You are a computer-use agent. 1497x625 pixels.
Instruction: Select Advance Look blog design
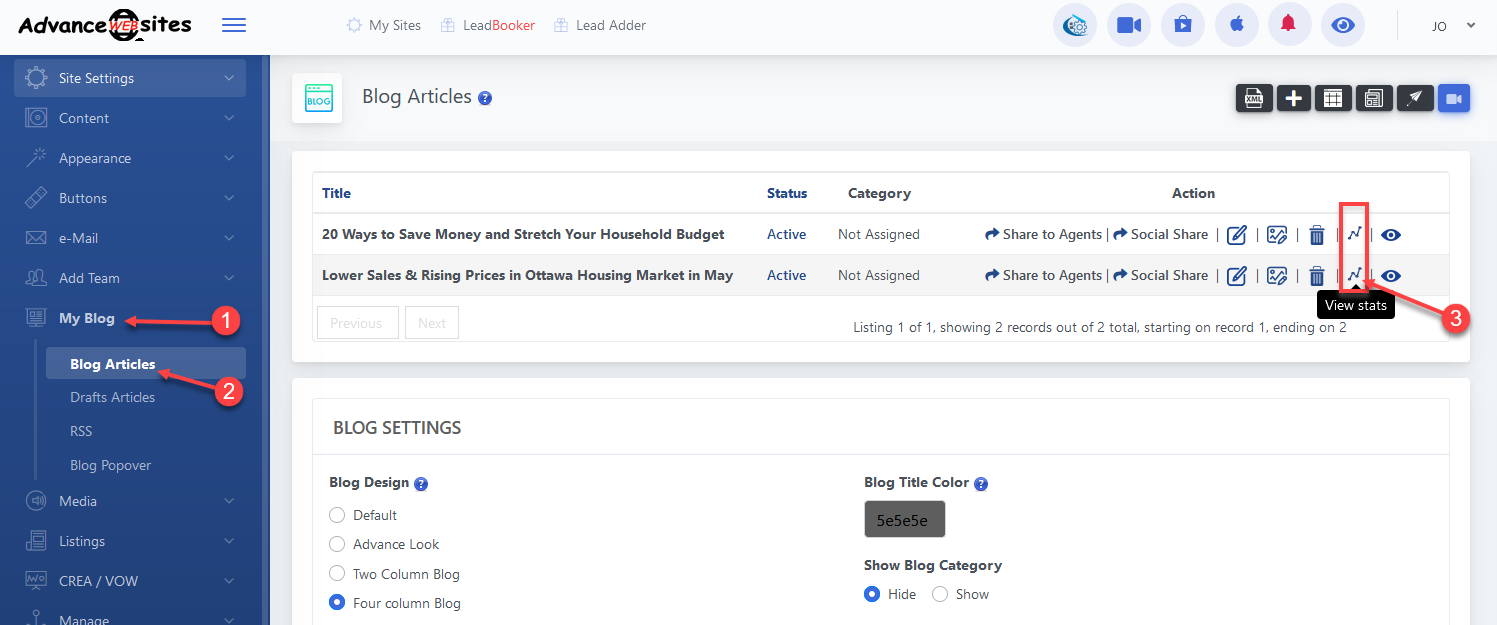click(336, 544)
